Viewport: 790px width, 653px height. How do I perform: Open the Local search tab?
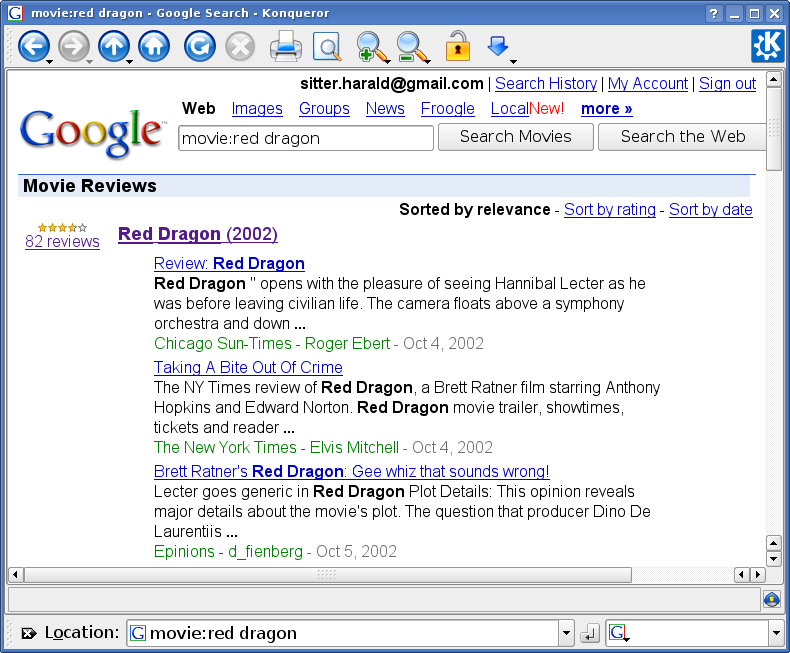pyautogui.click(x=510, y=109)
